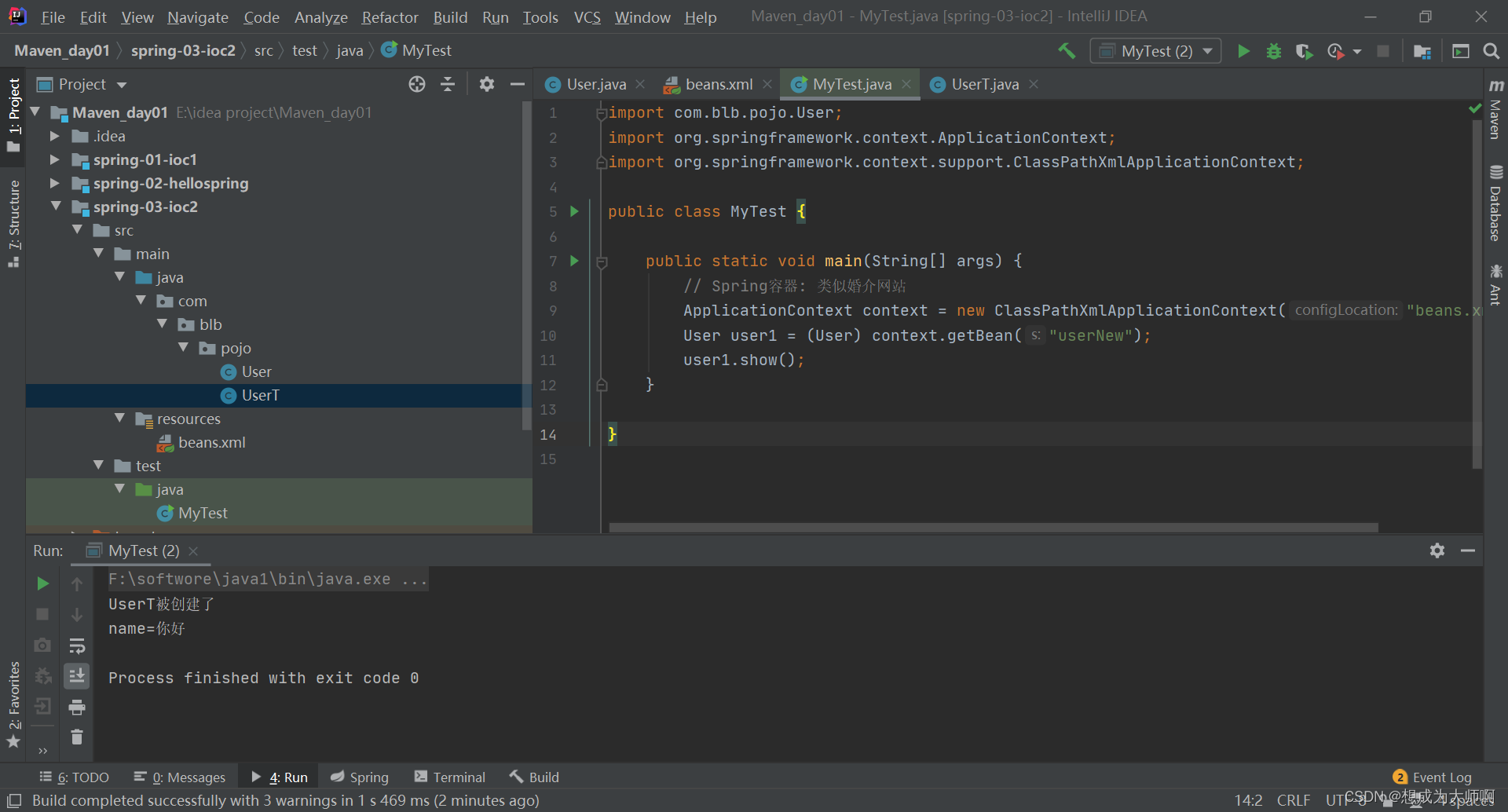Close the User.java tab
The width and height of the screenshot is (1508, 812).
pyautogui.click(x=640, y=84)
